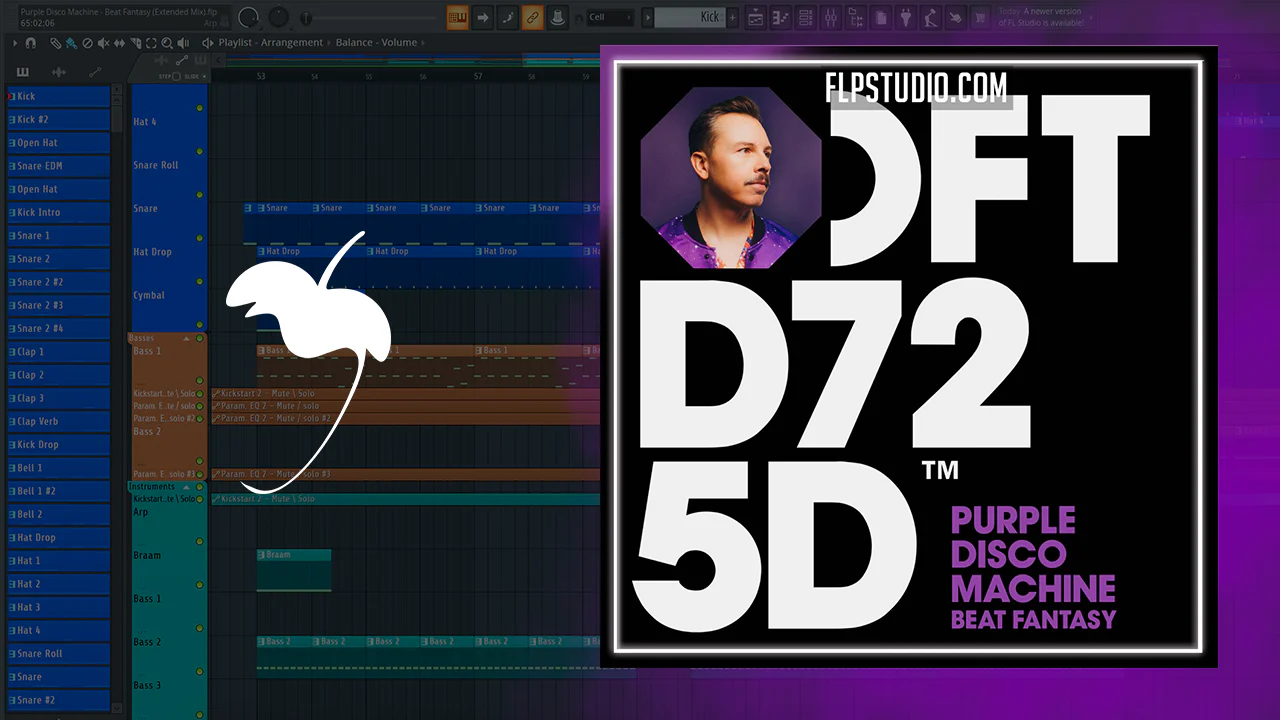Collapse the Instruments track group

(186, 487)
